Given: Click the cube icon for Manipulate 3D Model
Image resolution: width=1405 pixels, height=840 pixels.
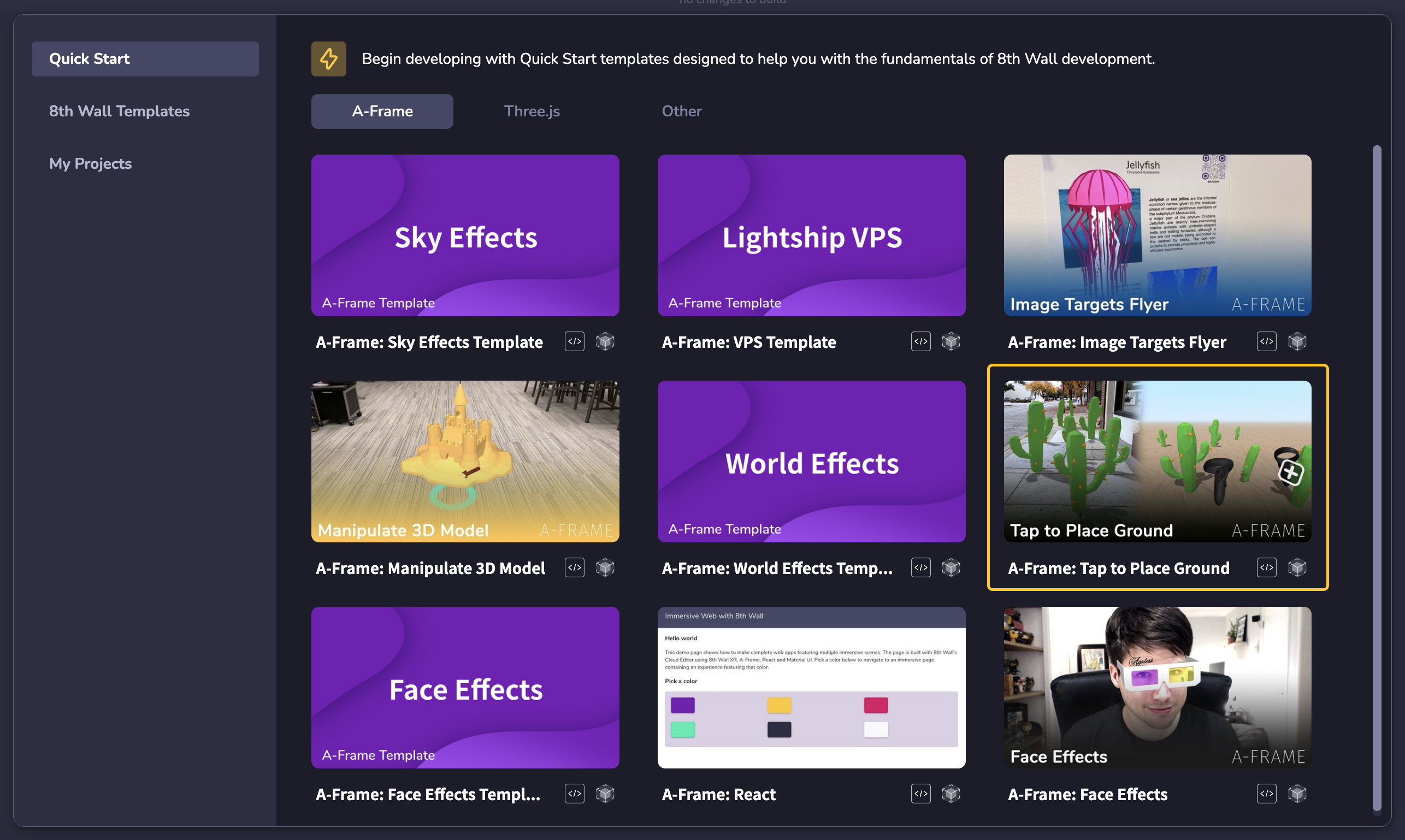Looking at the screenshot, I should 605,567.
